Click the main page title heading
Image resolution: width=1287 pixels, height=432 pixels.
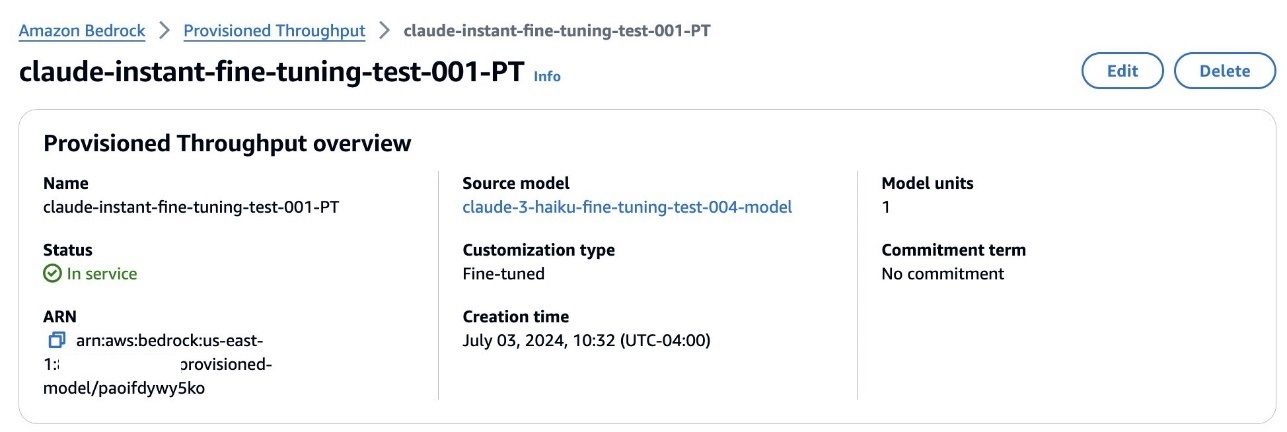click(271, 72)
